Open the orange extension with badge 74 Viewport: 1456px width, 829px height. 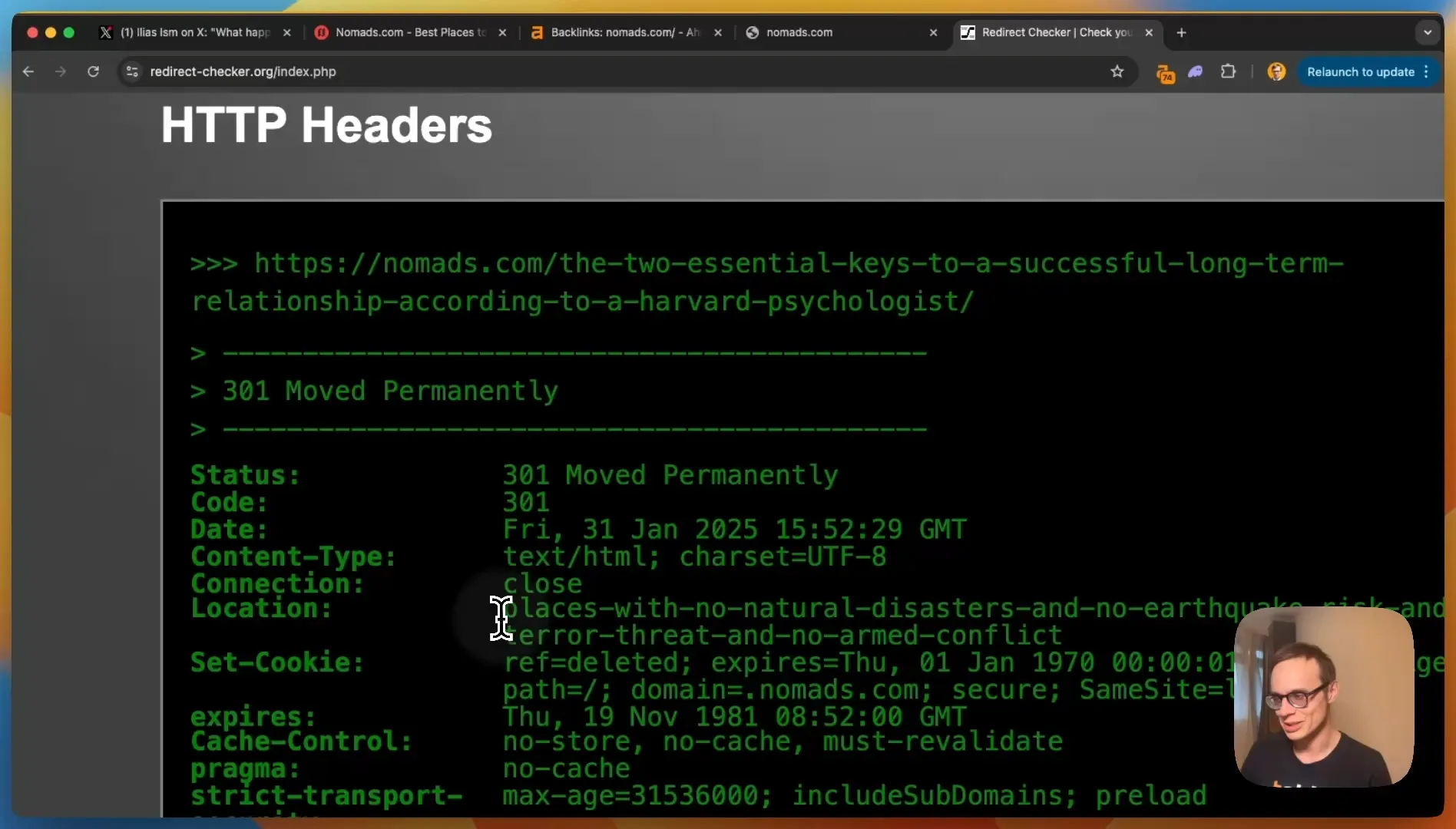1165,73
